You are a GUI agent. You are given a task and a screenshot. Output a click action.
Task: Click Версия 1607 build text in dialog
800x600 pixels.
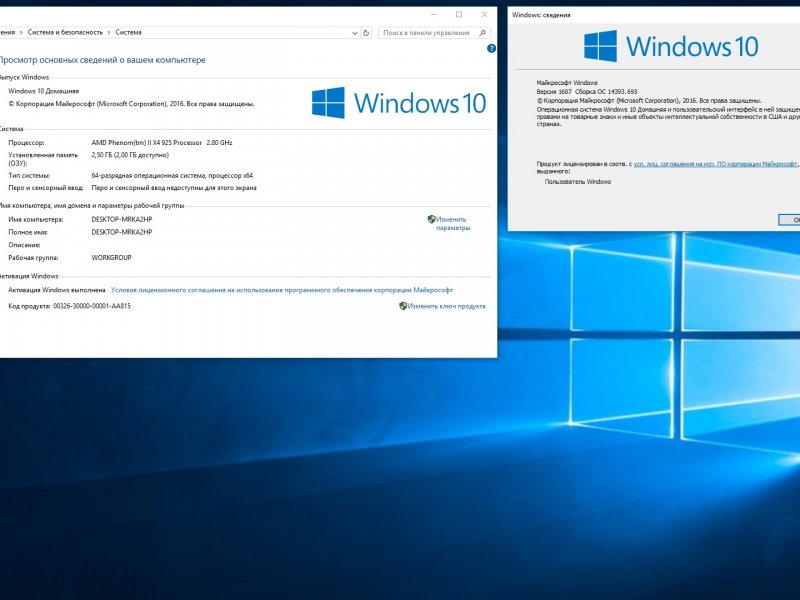click(587, 92)
